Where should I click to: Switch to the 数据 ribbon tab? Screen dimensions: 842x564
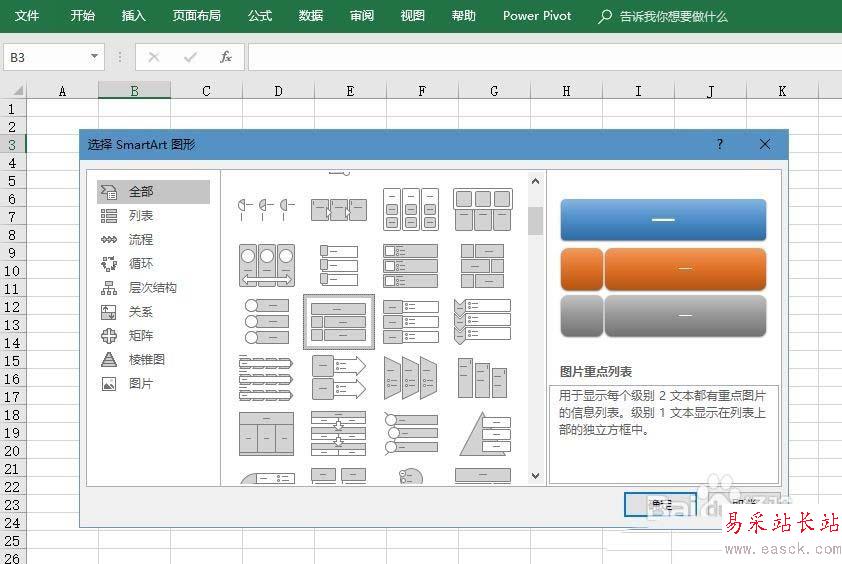tap(311, 16)
